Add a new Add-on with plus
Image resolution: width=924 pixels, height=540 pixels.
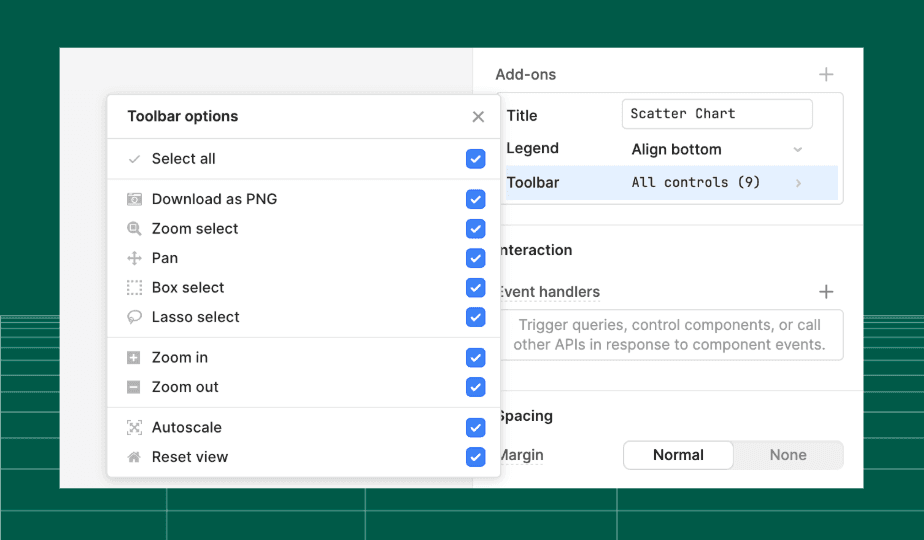tap(826, 74)
